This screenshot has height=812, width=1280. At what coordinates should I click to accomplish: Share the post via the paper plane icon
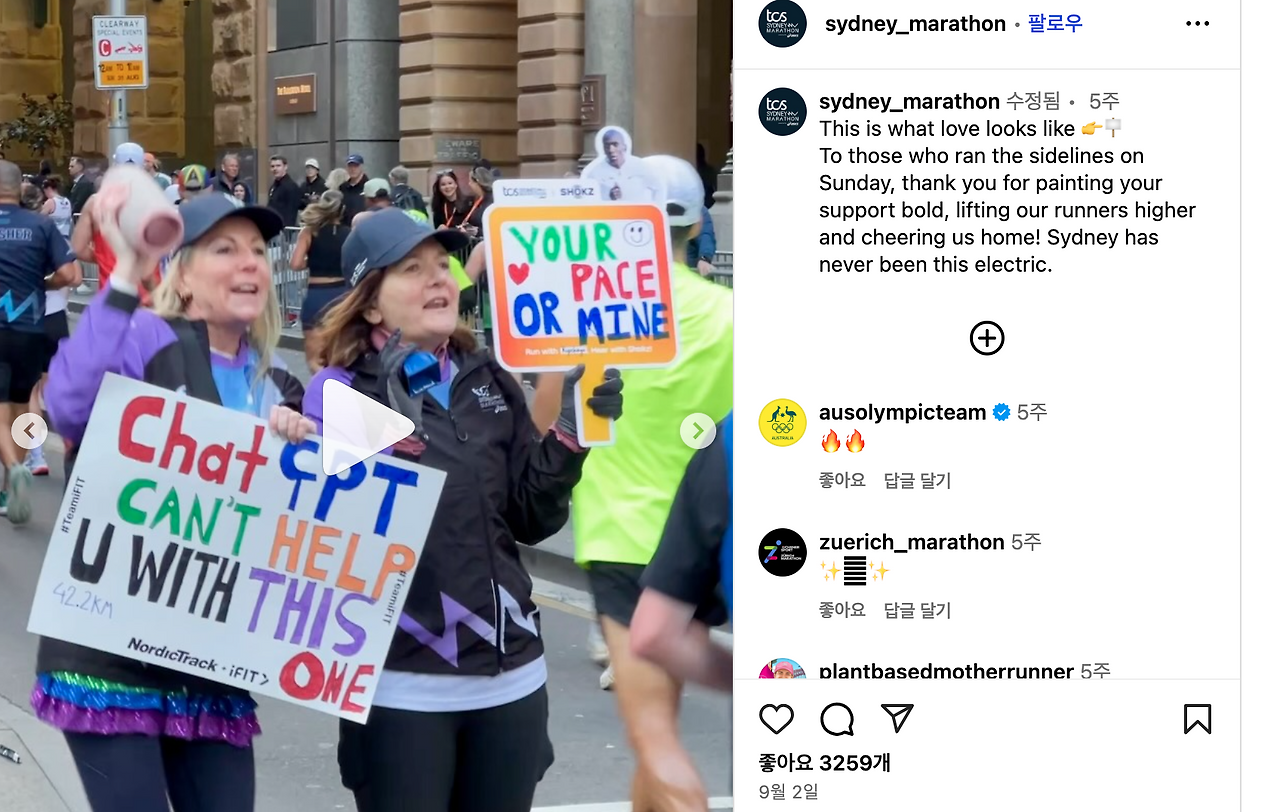pos(897,719)
